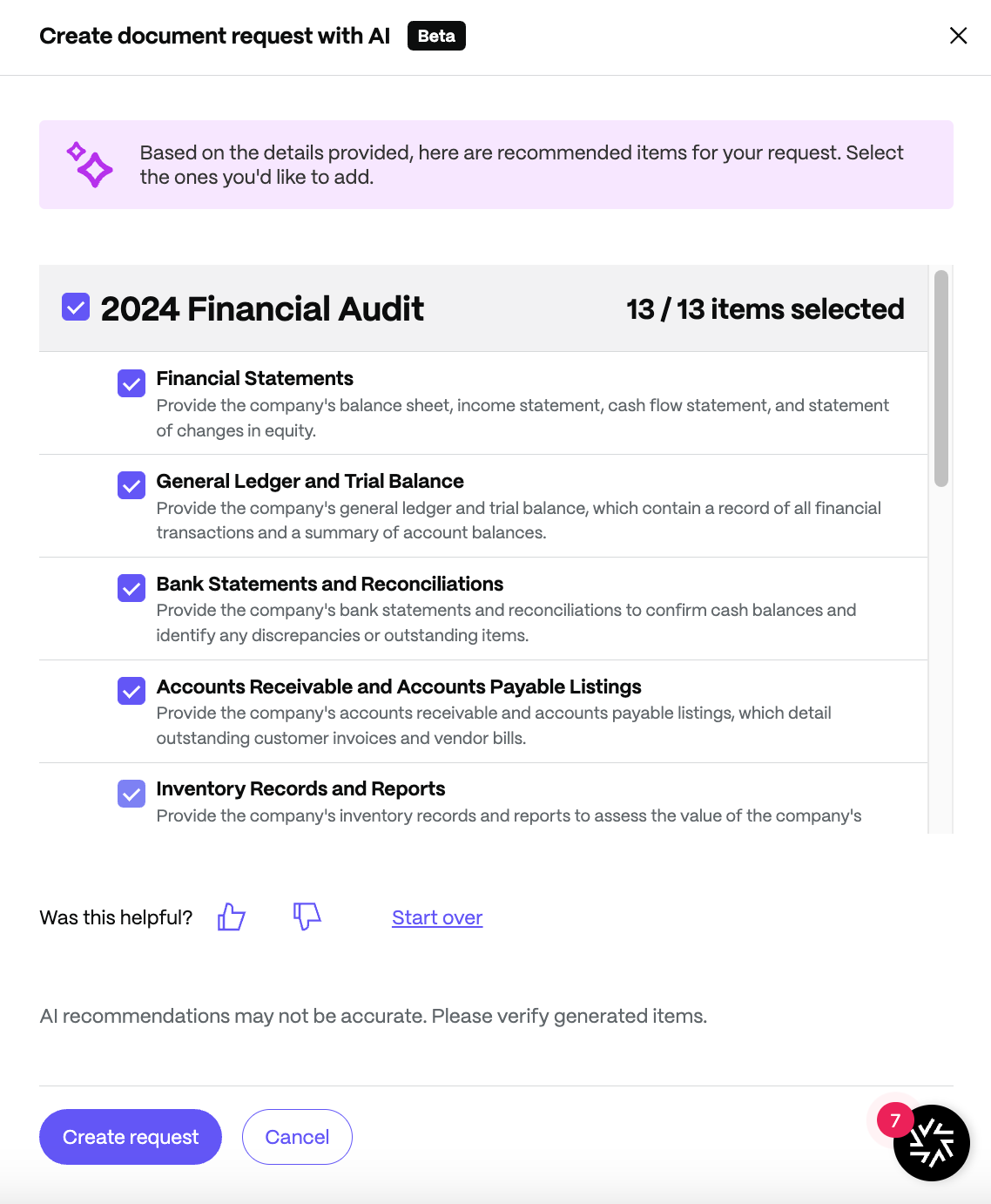Click the Start over link
Screen dimensions: 991x1204
point(436,917)
